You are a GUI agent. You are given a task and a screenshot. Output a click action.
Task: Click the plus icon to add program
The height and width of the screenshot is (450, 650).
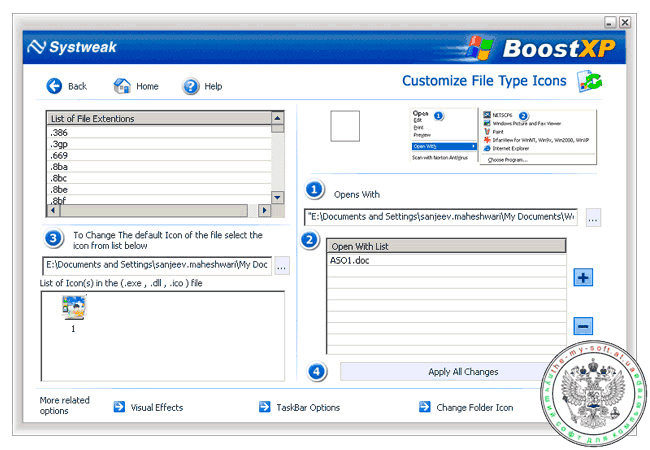[584, 277]
